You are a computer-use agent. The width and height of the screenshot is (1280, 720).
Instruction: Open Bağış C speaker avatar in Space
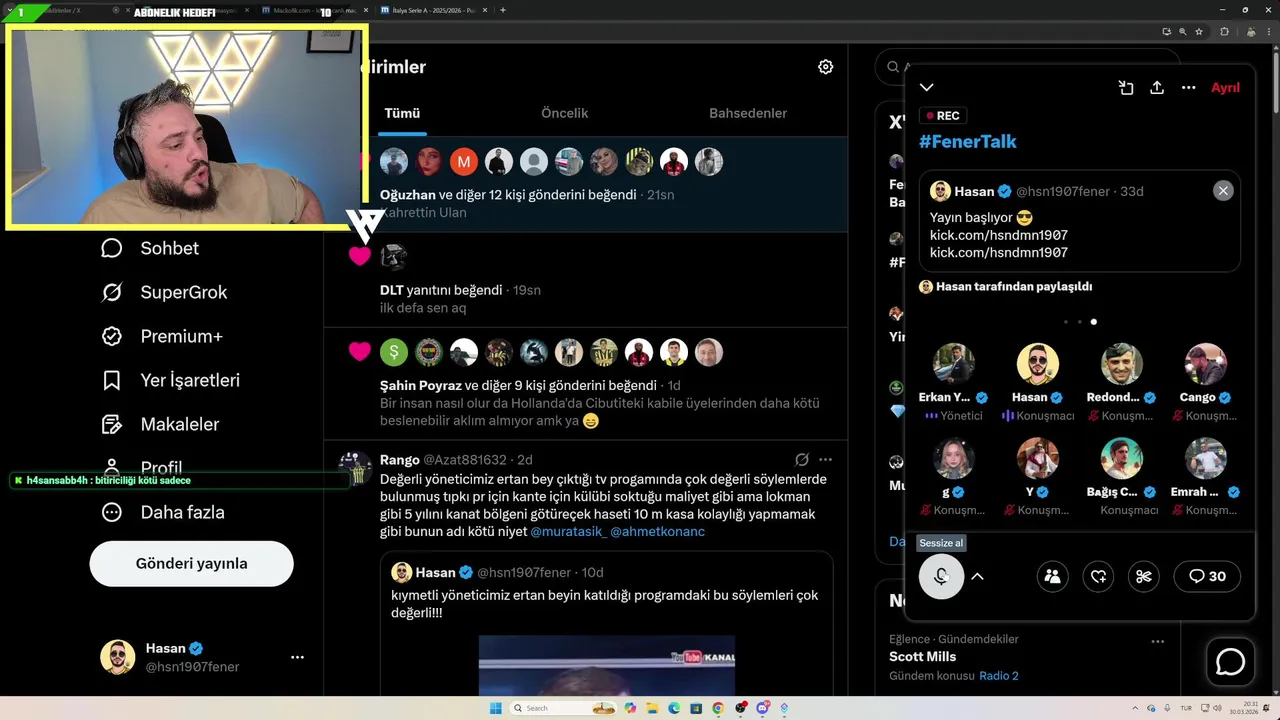[x=1122, y=459]
